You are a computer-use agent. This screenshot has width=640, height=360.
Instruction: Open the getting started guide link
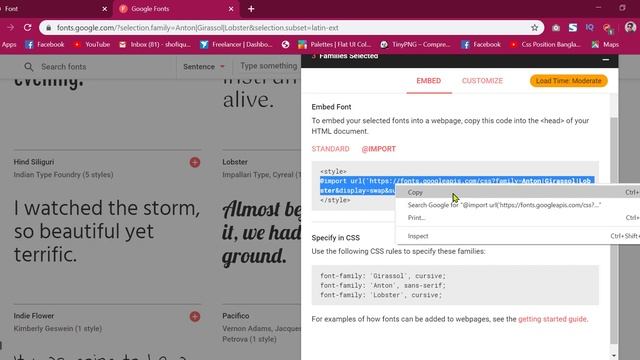point(552,319)
